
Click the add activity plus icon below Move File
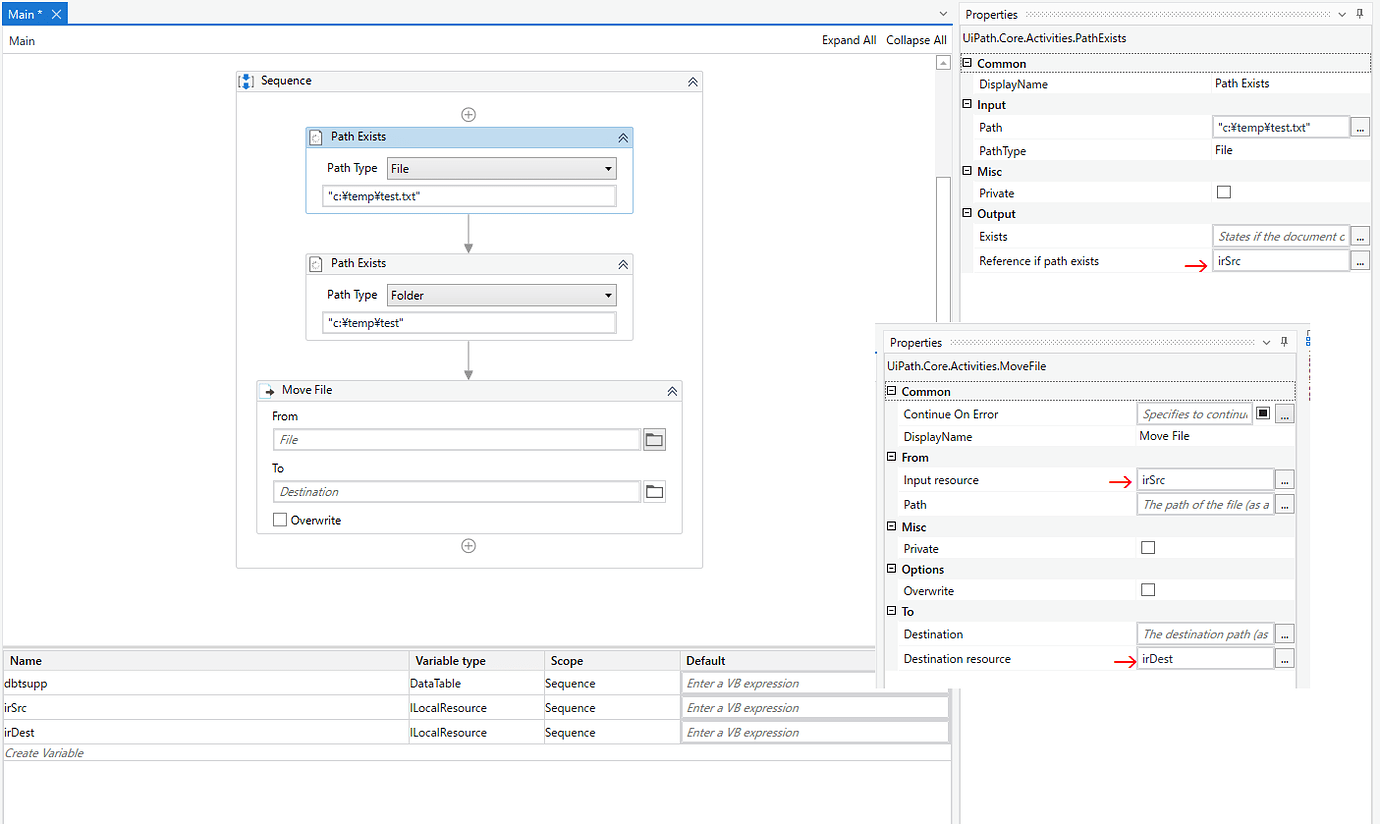click(468, 546)
